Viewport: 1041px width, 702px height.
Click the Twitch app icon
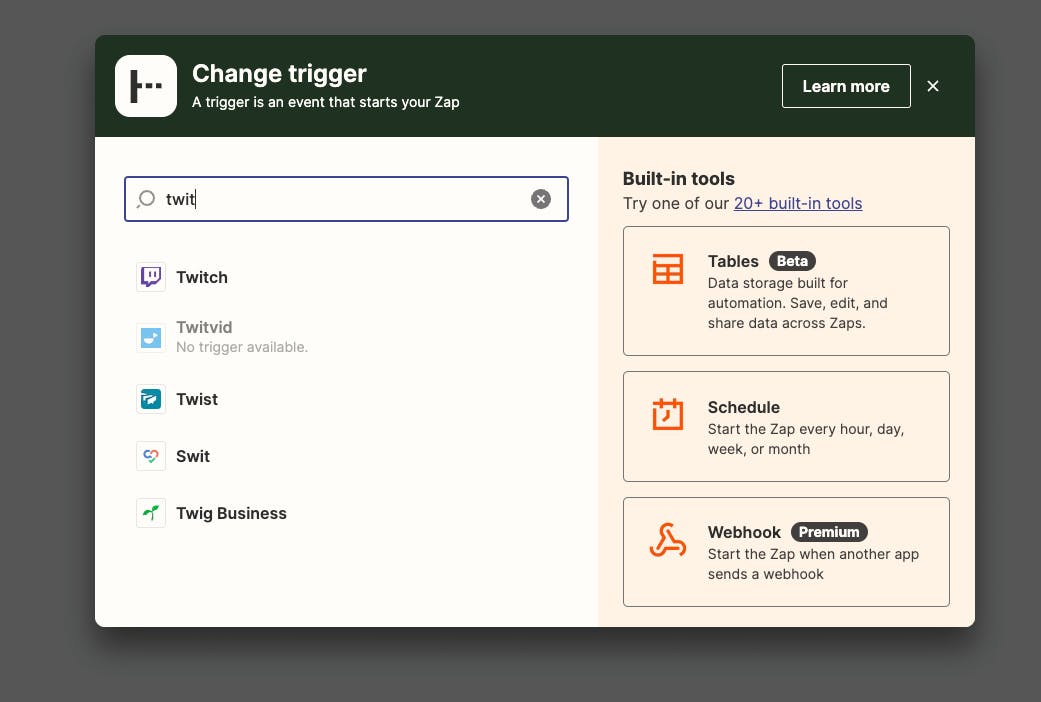[151, 277]
